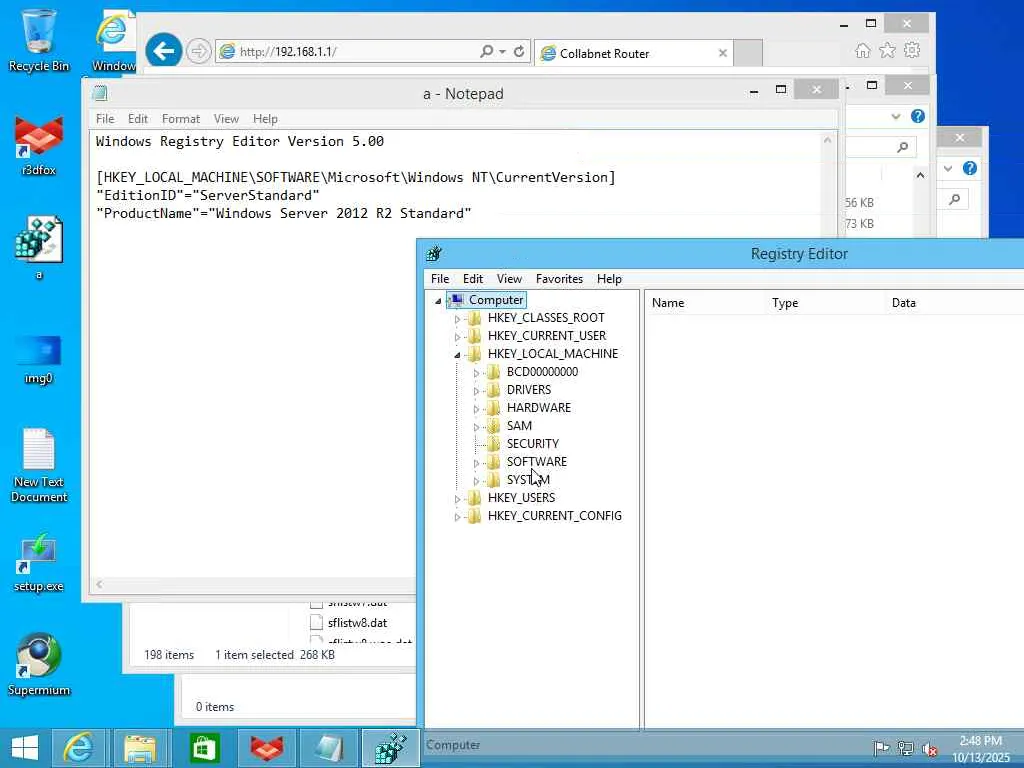Expand the SOFTWARE key
Viewport: 1024px width, 768px height.
[x=476, y=463]
